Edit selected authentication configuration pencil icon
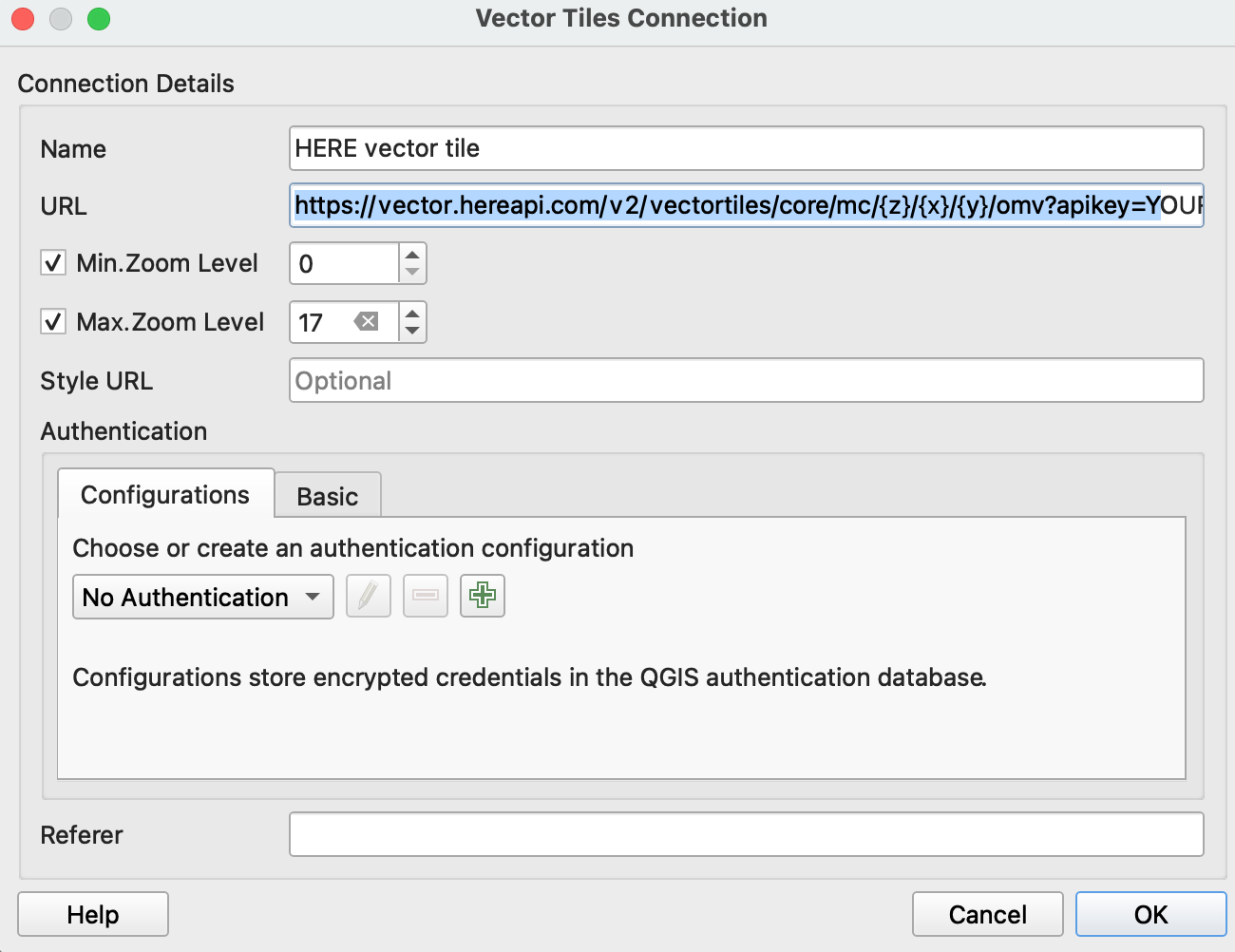Viewport: 1235px width, 952px height. click(369, 597)
